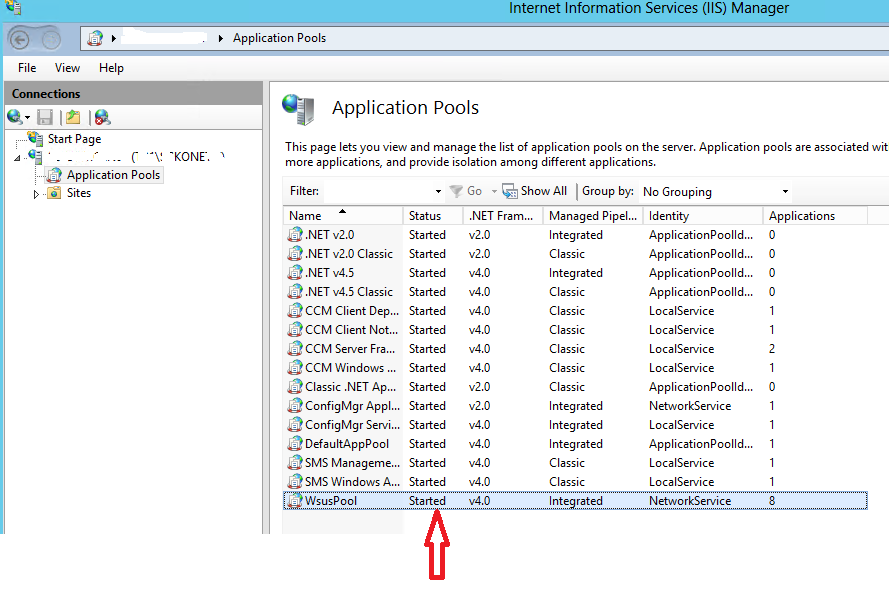
Task: Click the Save Connections disk icon
Action: click(x=44, y=117)
